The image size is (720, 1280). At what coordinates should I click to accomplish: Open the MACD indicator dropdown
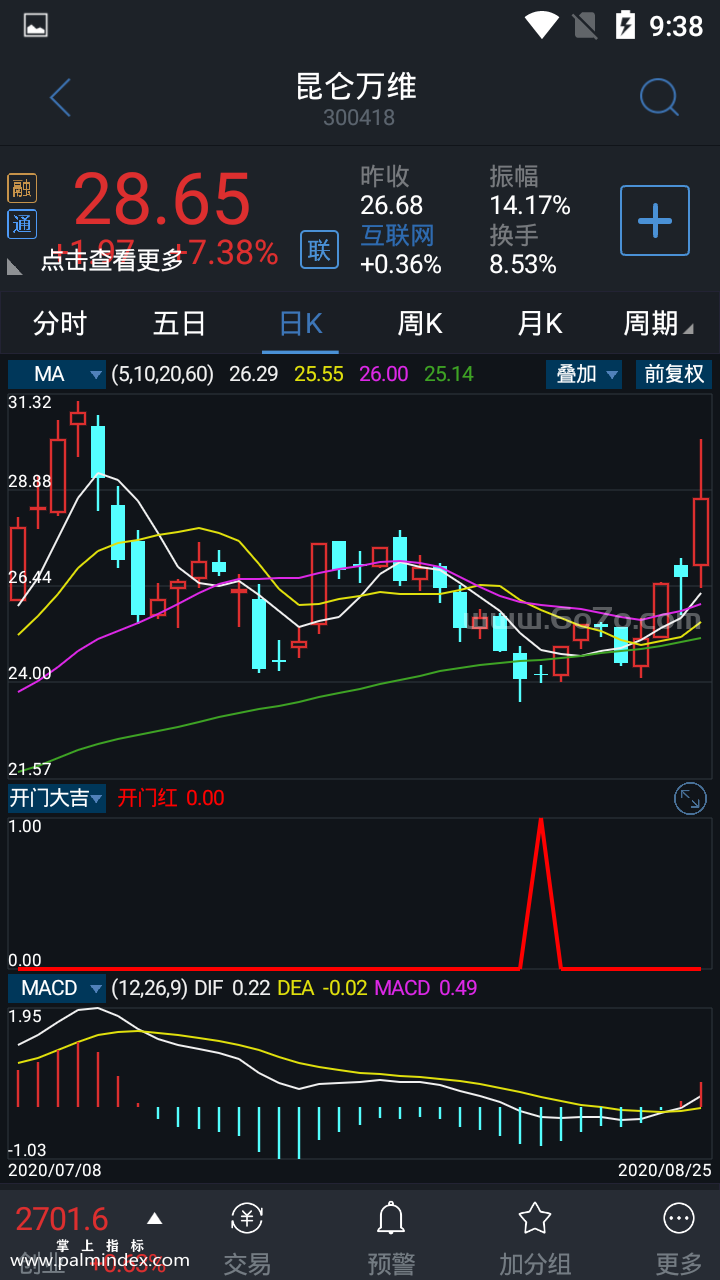click(57, 988)
